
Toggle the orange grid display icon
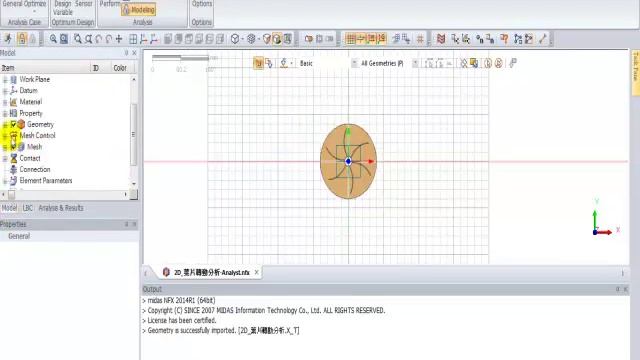(350, 39)
